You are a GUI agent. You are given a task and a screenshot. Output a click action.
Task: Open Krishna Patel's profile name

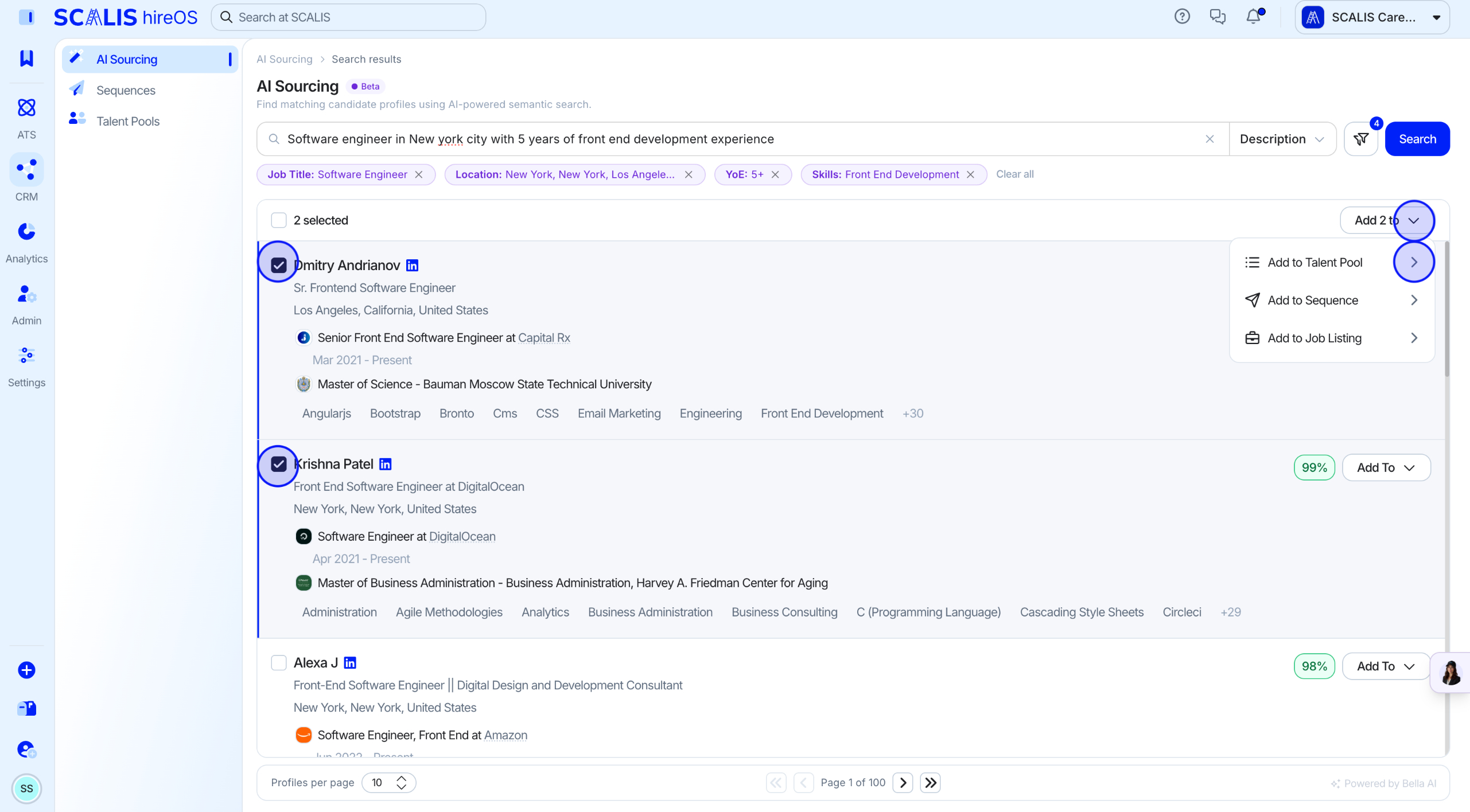point(333,464)
